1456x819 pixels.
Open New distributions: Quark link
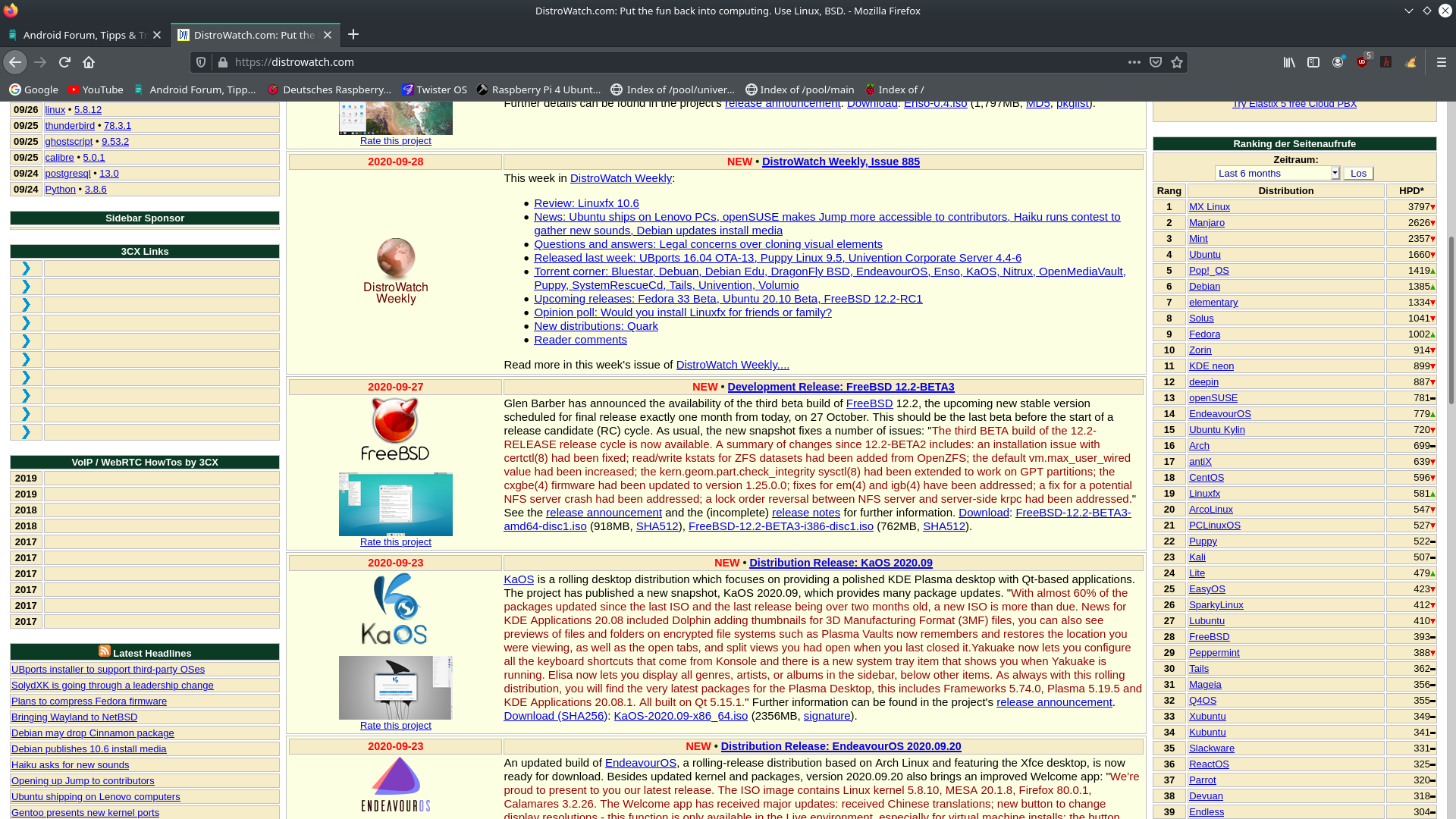595,326
